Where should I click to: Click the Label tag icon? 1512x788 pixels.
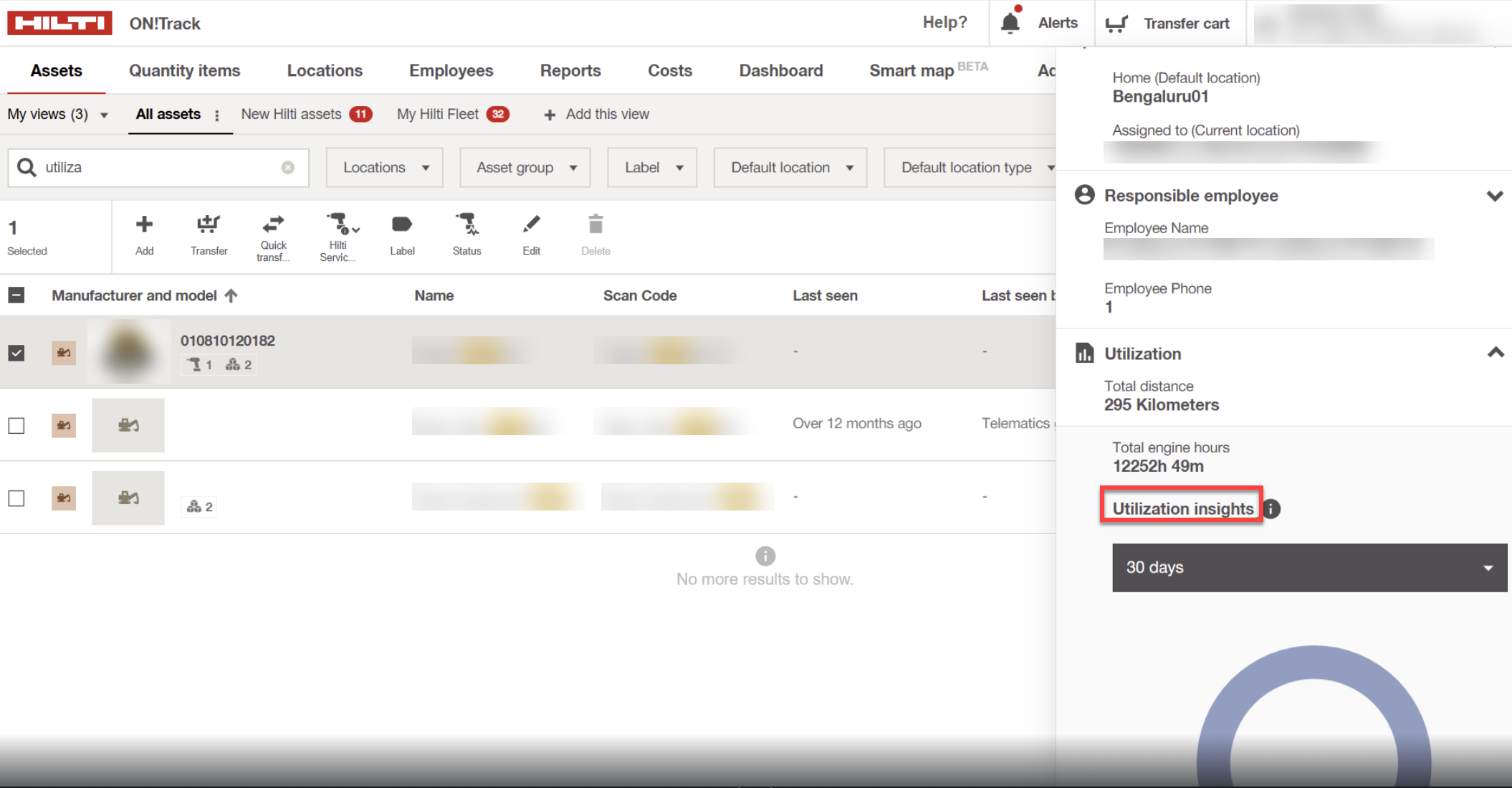(402, 225)
